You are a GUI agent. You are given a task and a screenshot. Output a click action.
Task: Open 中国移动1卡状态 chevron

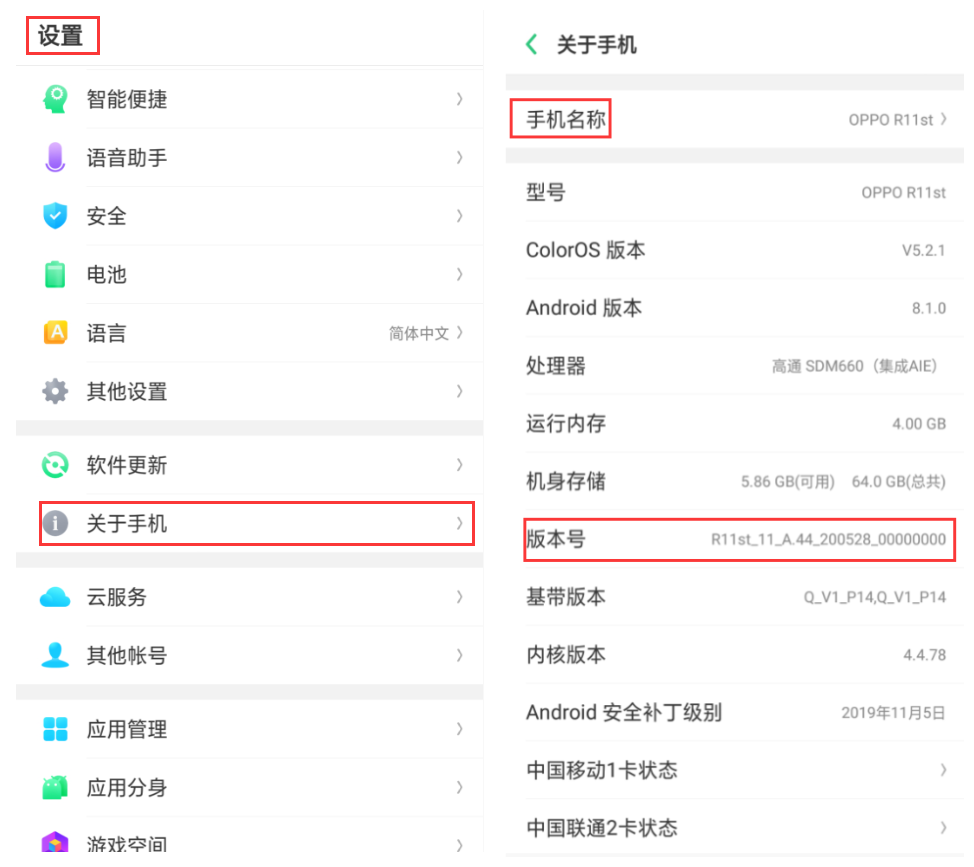pos(944,770)
